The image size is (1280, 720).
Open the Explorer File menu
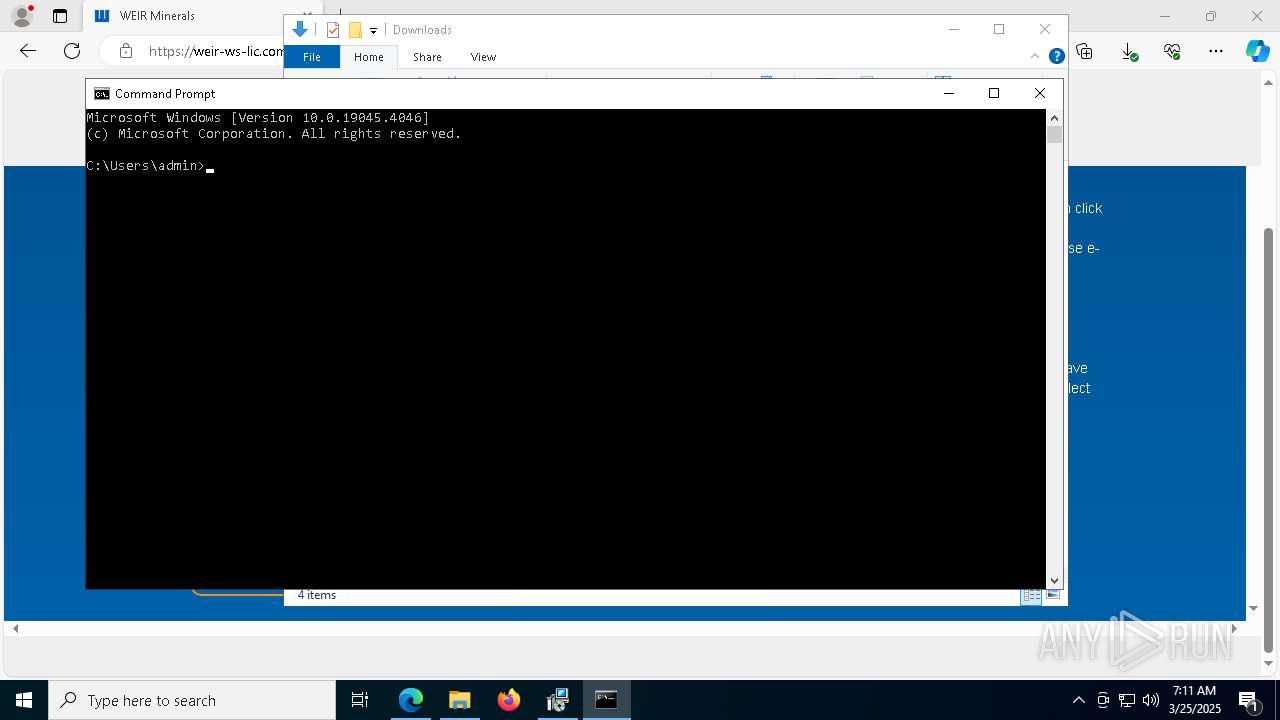tap(312, 57)
